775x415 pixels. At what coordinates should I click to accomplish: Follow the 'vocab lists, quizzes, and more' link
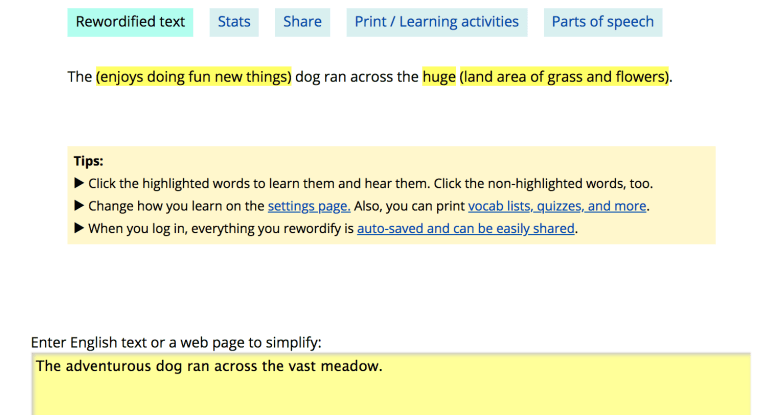tap(558, 206)
